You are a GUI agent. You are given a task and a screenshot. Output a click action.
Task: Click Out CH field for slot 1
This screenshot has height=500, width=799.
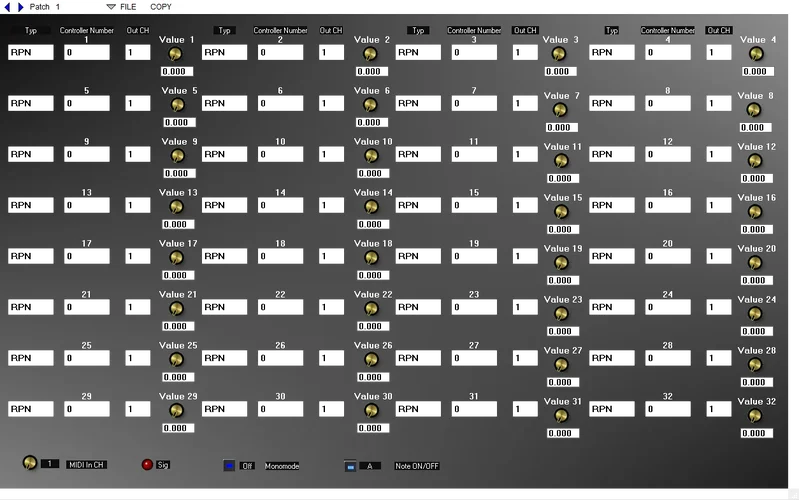(138, 52)
